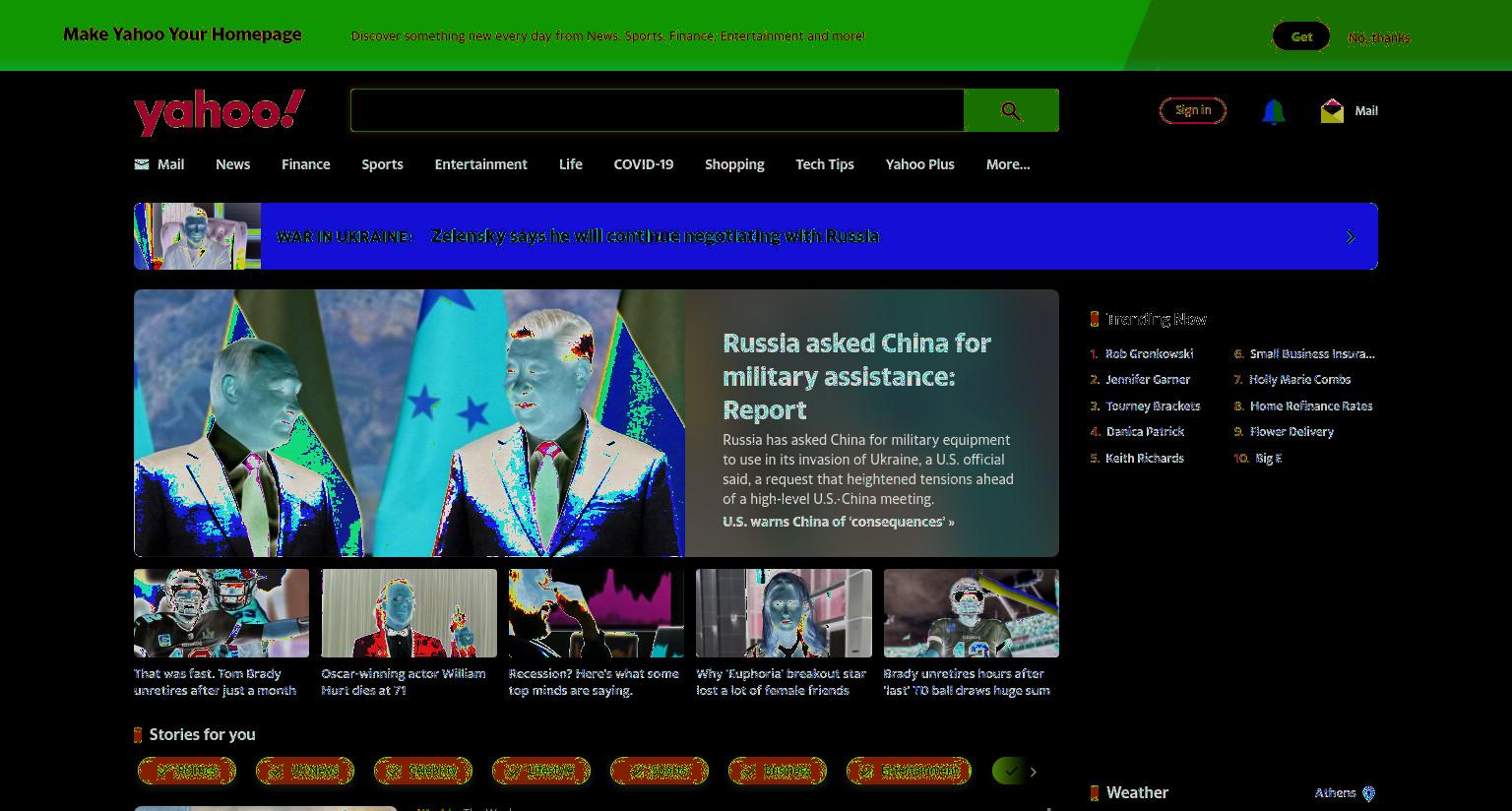The image size is (1512, 811).
Task: Toggle the Entertainment topic chip
Action: [909, 771]
